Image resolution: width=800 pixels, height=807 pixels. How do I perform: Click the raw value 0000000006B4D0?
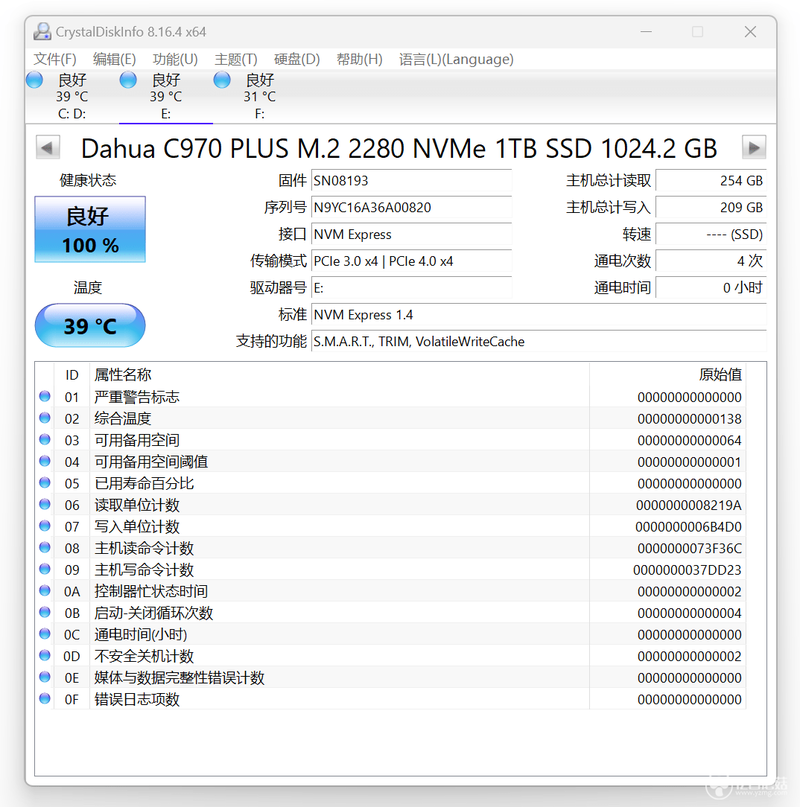tap(688, 527)
